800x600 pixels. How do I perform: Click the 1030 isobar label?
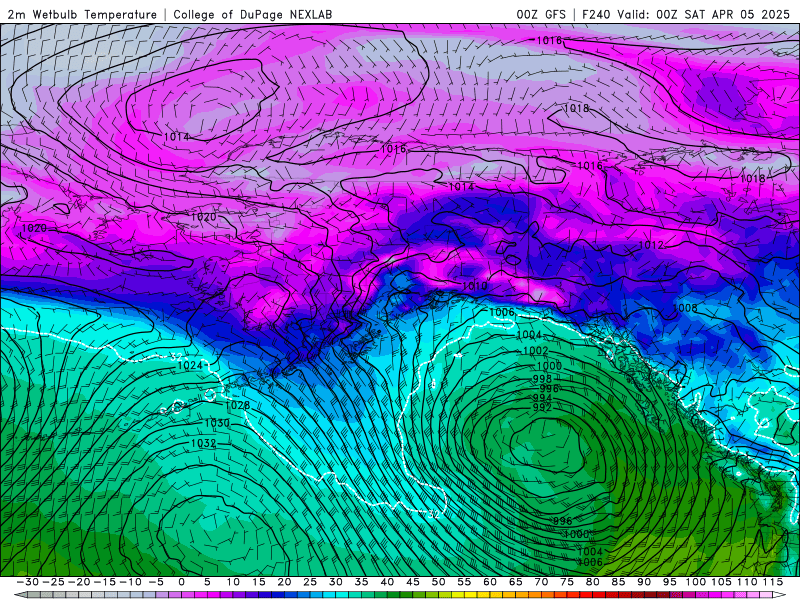[217, 423]
